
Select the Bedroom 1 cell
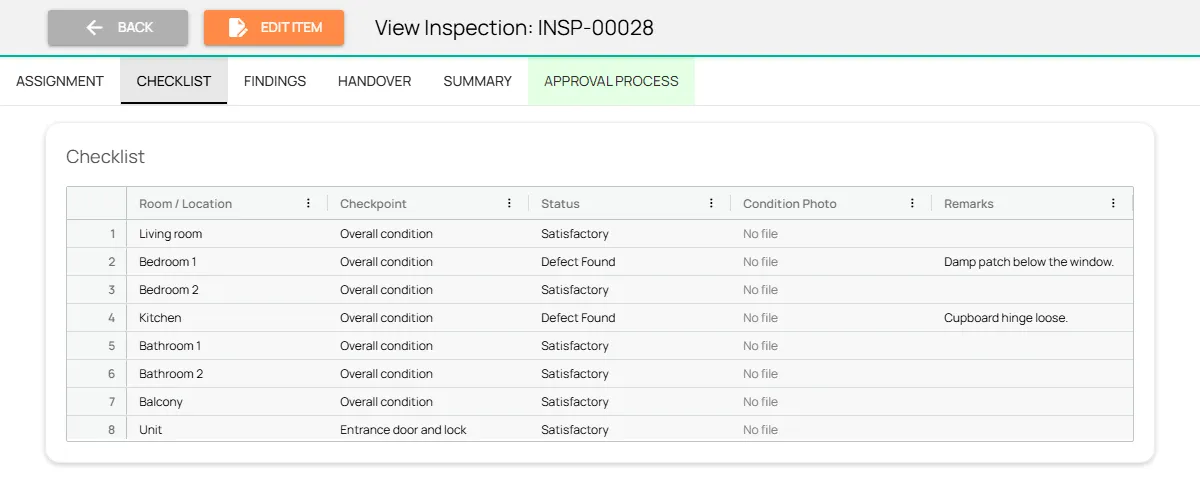[x=227, y=262]
